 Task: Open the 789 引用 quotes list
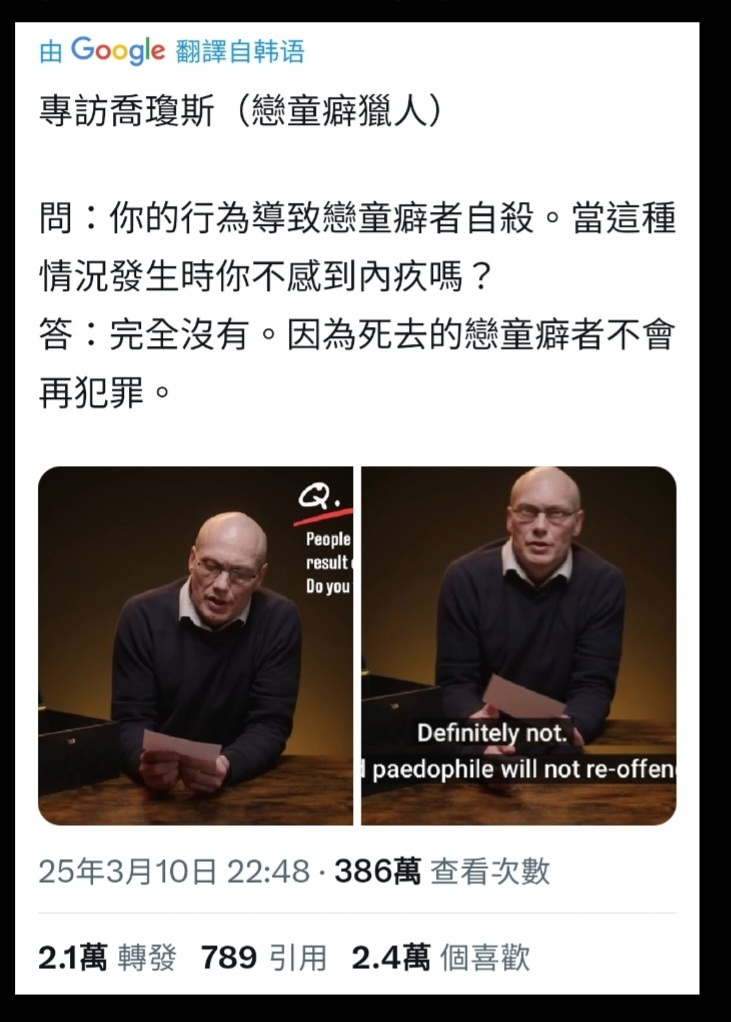pyautogui.click(x=264, y=957)
